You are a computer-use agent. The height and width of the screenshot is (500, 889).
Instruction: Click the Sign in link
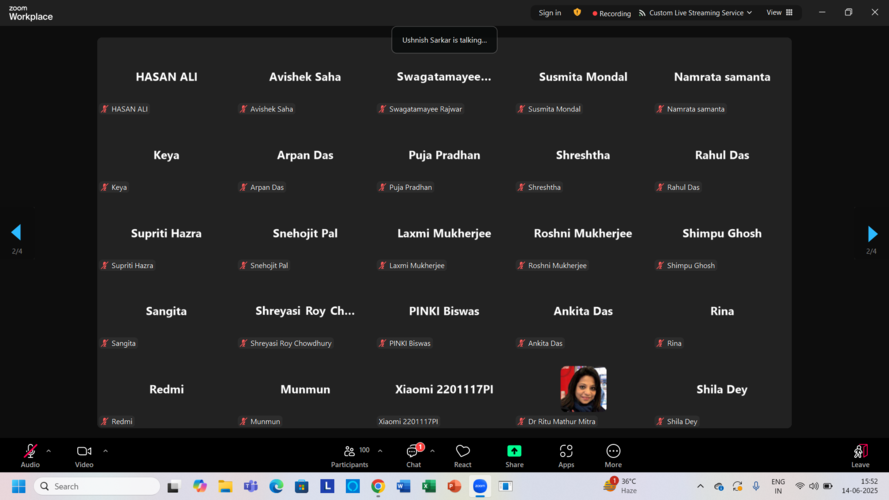(550, 13)
